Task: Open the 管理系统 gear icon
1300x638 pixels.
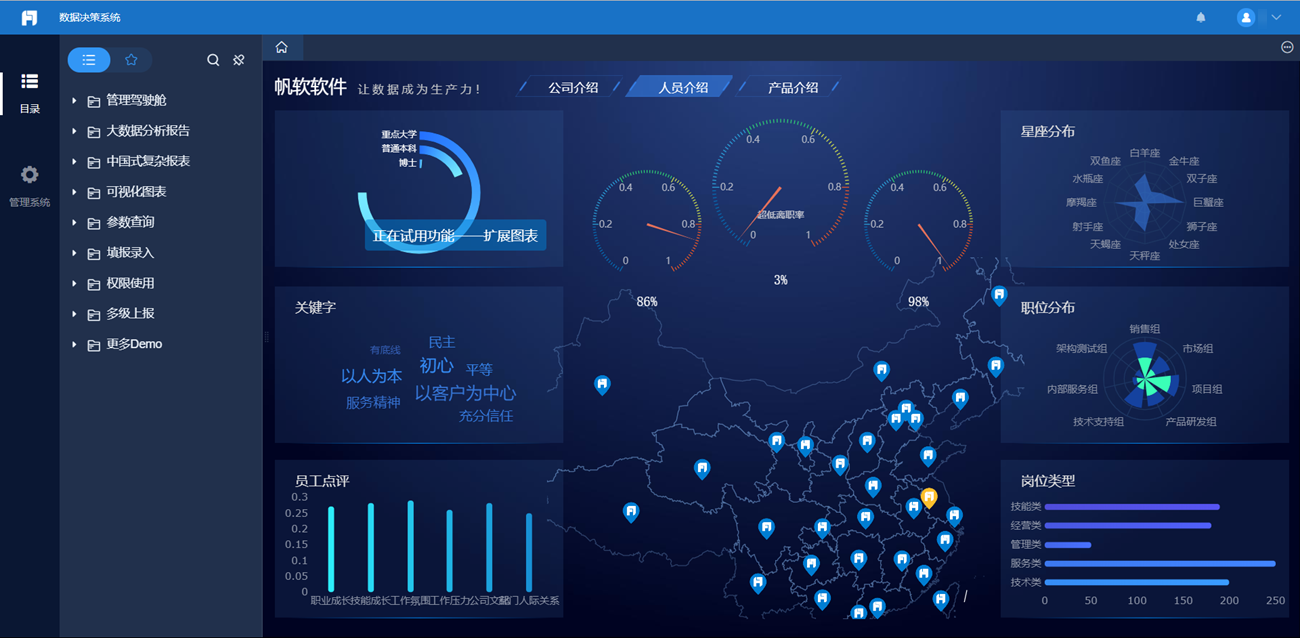Action: pos(29,175)
